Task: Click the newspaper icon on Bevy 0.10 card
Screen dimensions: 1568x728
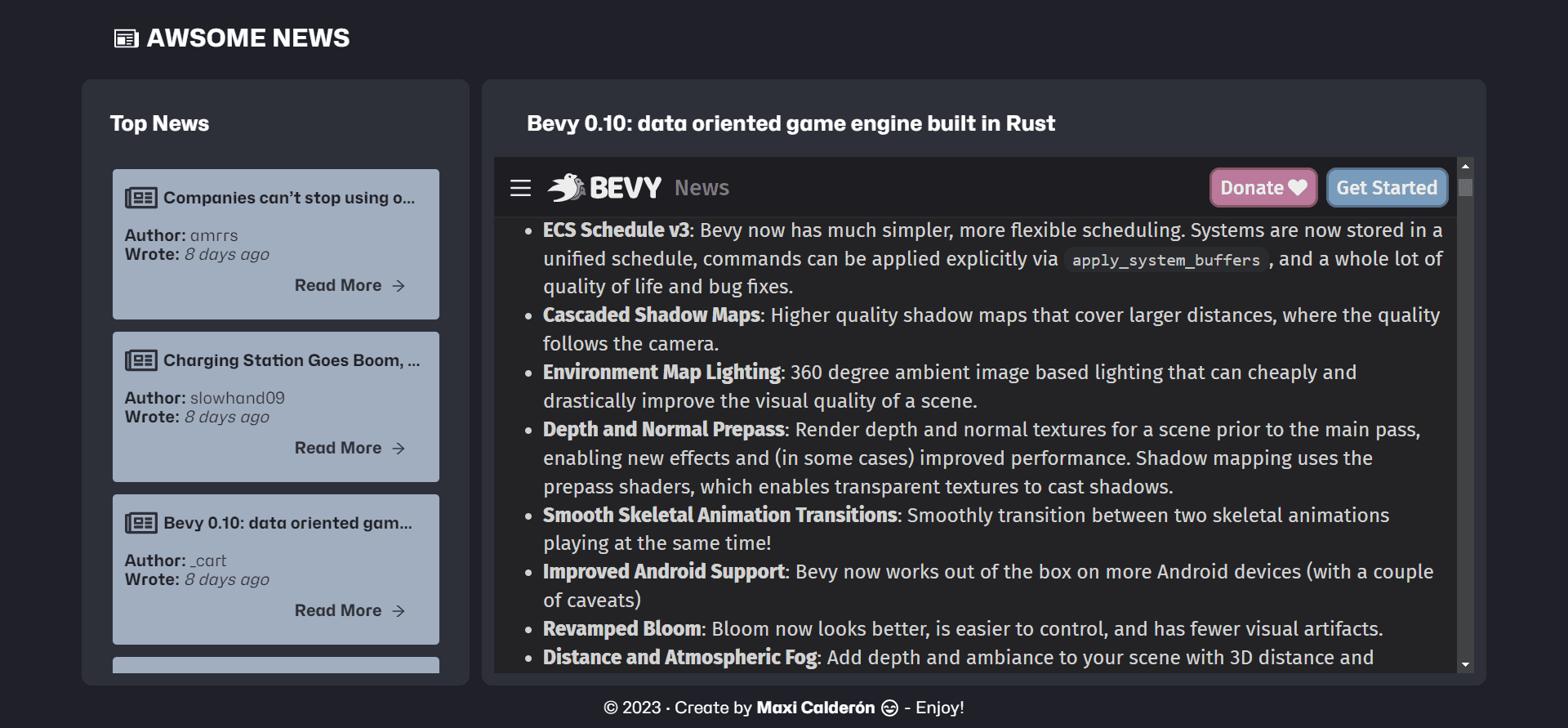Action: point(141,523)
